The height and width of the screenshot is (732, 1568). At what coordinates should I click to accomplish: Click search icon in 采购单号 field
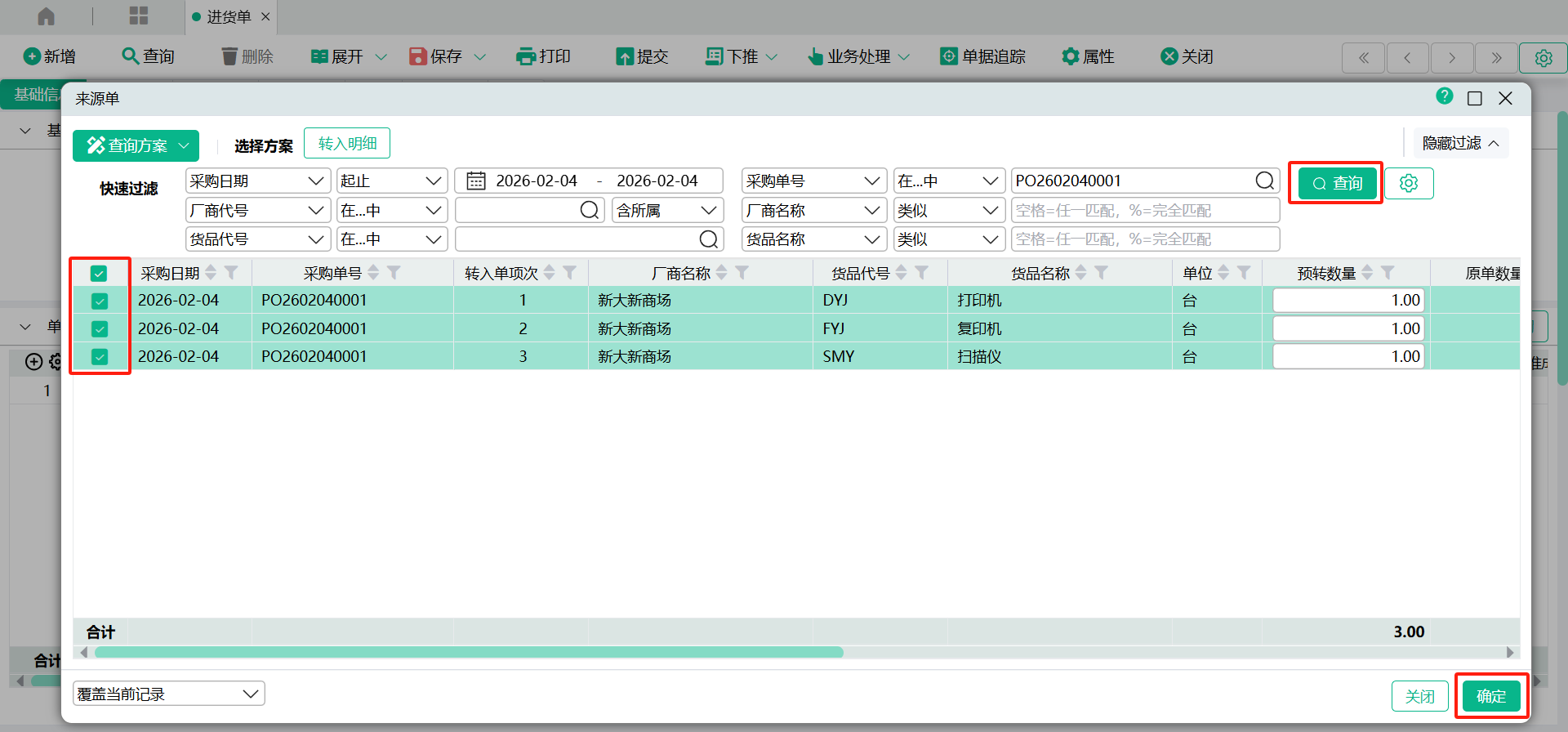[x=1264, y=181]
